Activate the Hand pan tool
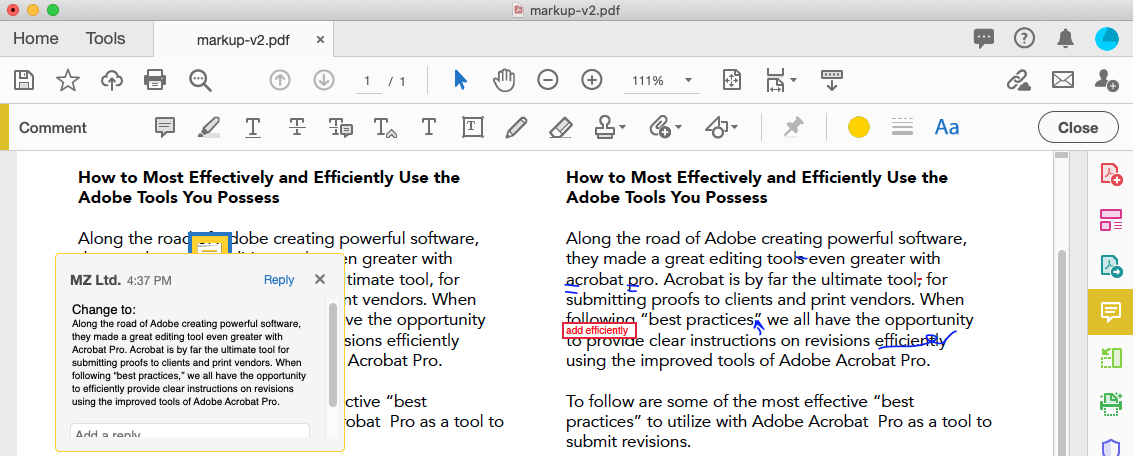Image resolution: width=1133 pixels, height=456 pixels. click(x=504, y=80)
